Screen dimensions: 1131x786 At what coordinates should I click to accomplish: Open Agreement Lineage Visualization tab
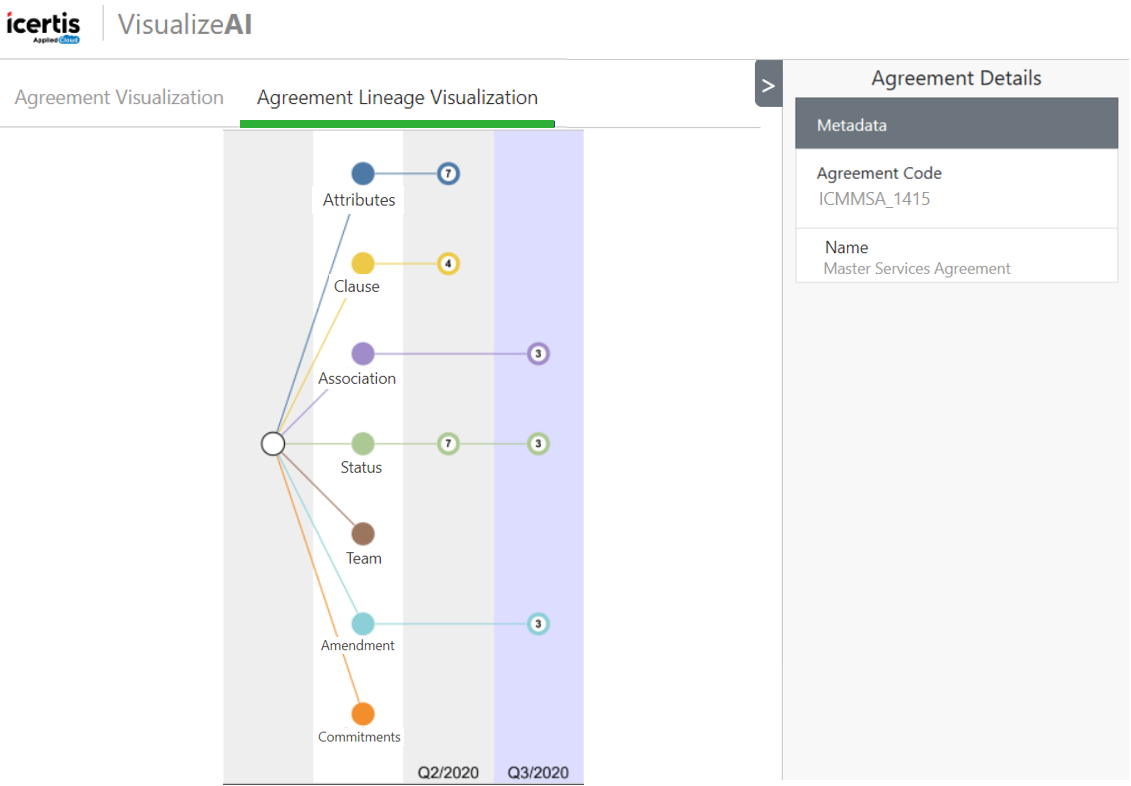[397, 98]
